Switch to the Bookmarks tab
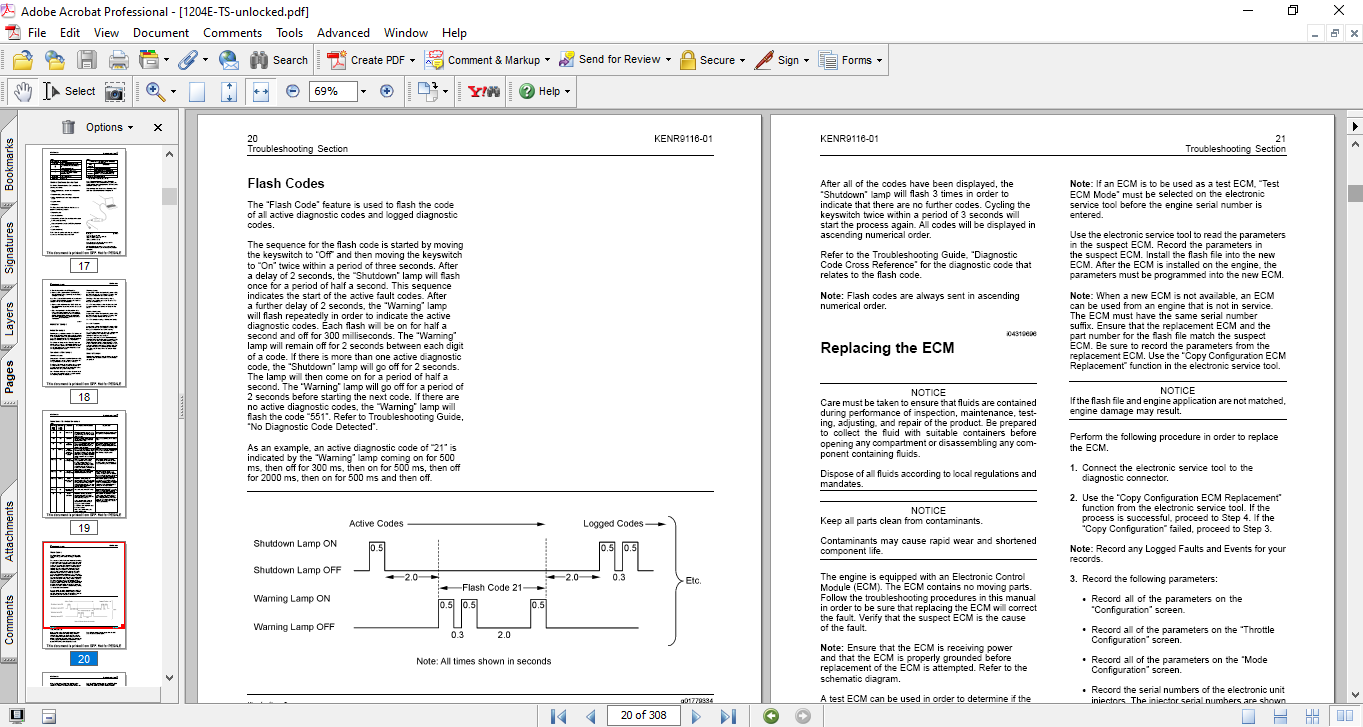Image resolution: width=1363 pixels, height=727 pixels. [10, 165]
